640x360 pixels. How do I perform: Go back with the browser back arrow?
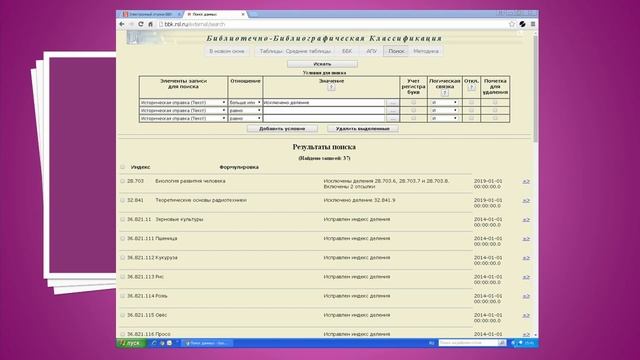(122, 24)
